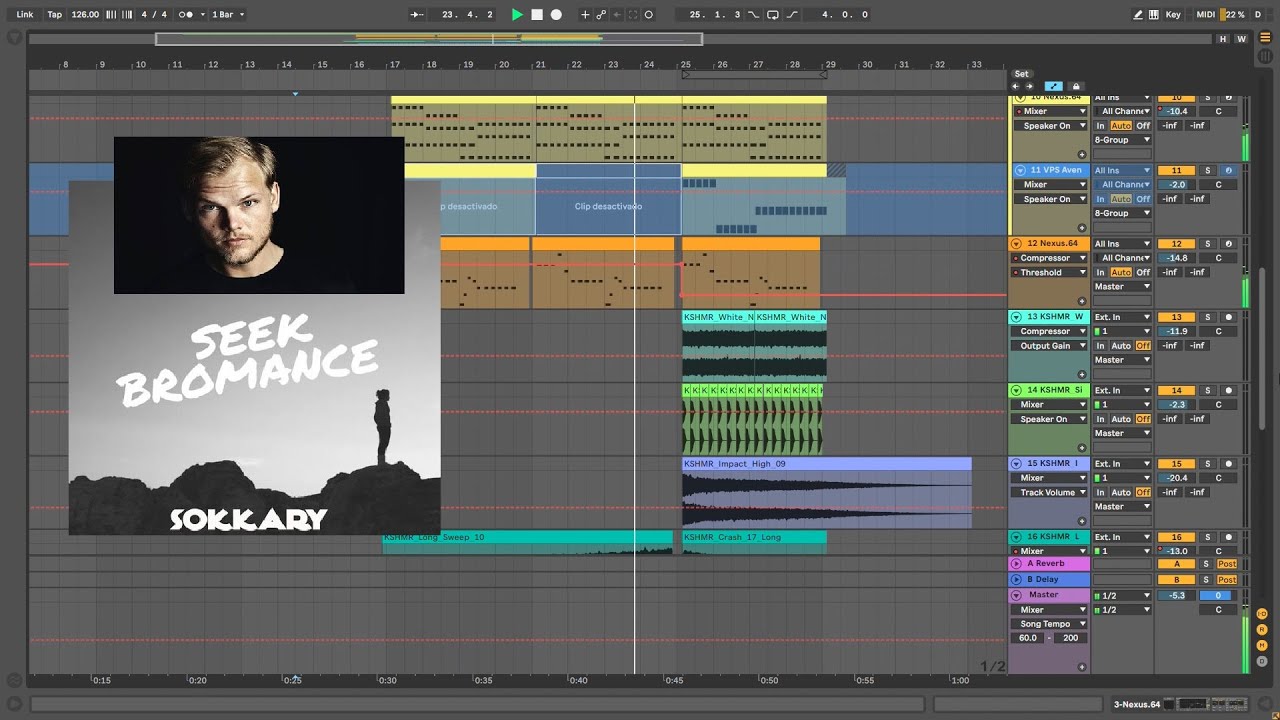Switch track 14 monitor Off
The height and width of the screenshot is (720, 1280).
[x=1143, y=419]
